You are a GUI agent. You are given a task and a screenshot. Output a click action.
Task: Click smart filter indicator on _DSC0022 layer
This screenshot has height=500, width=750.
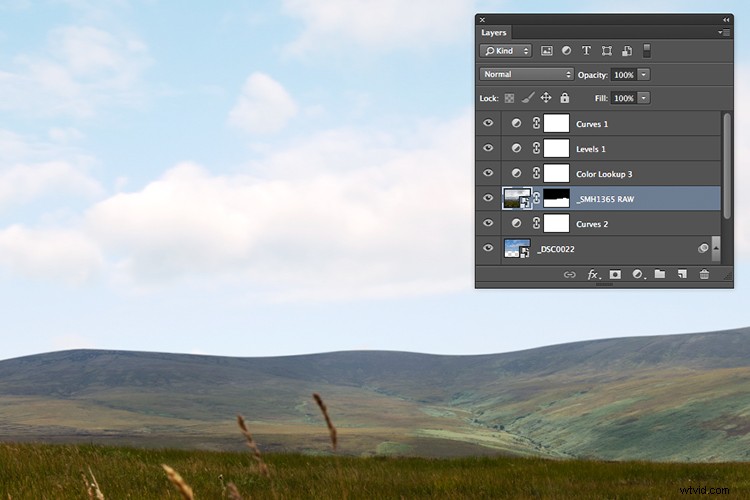coord(703,248)
